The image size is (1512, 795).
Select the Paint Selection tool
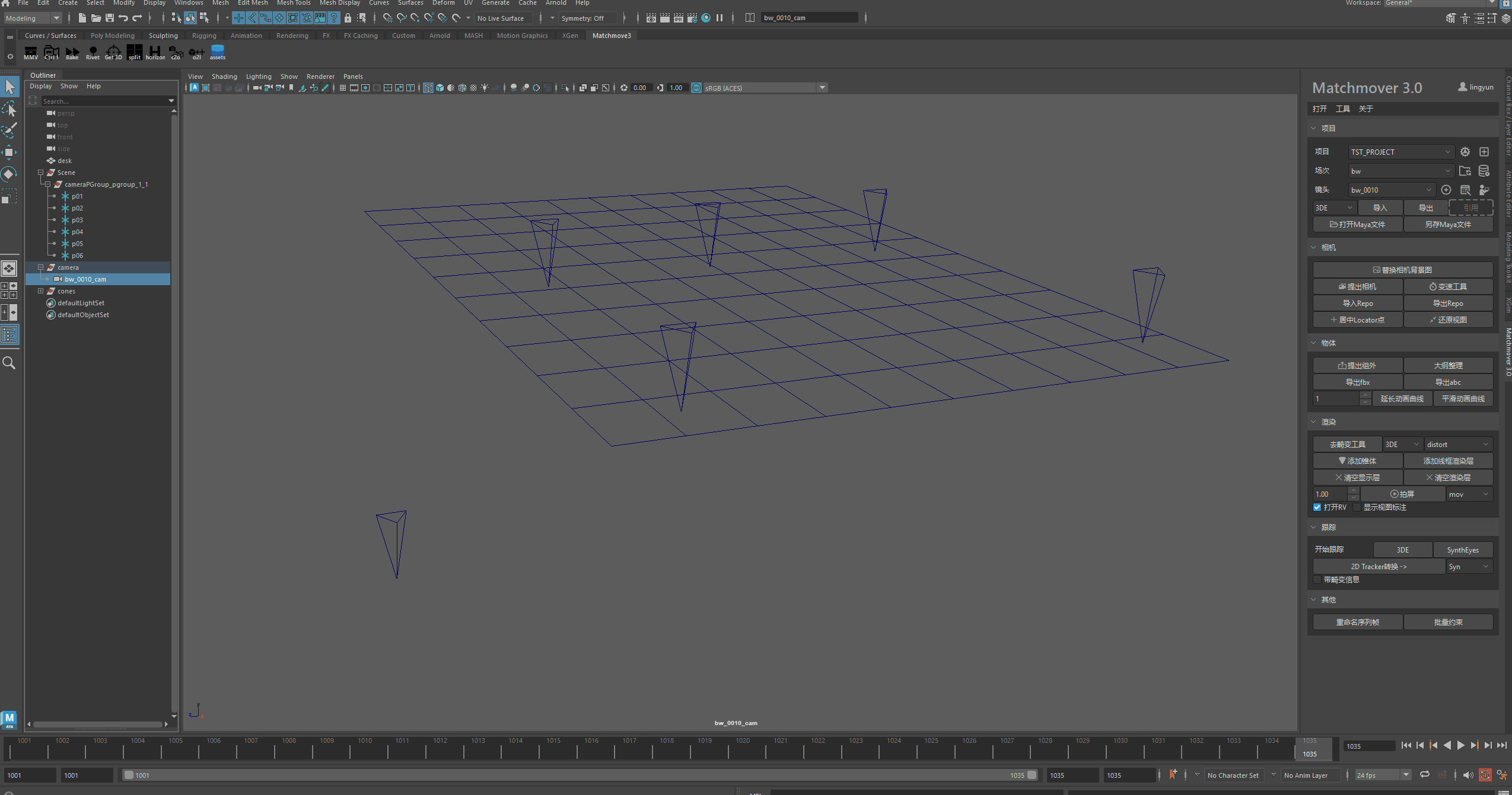(x=9, y=130)
